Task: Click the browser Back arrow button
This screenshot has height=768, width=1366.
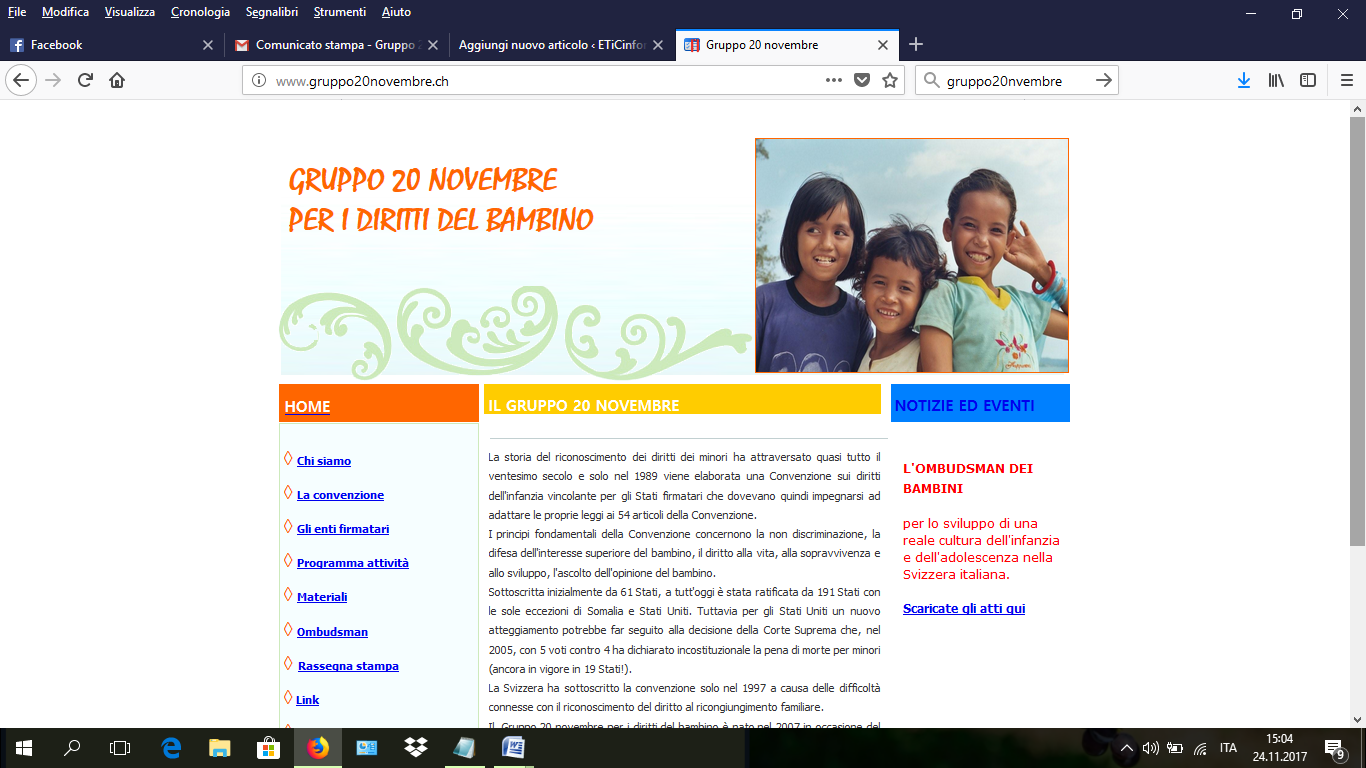Action: [21, 80]
